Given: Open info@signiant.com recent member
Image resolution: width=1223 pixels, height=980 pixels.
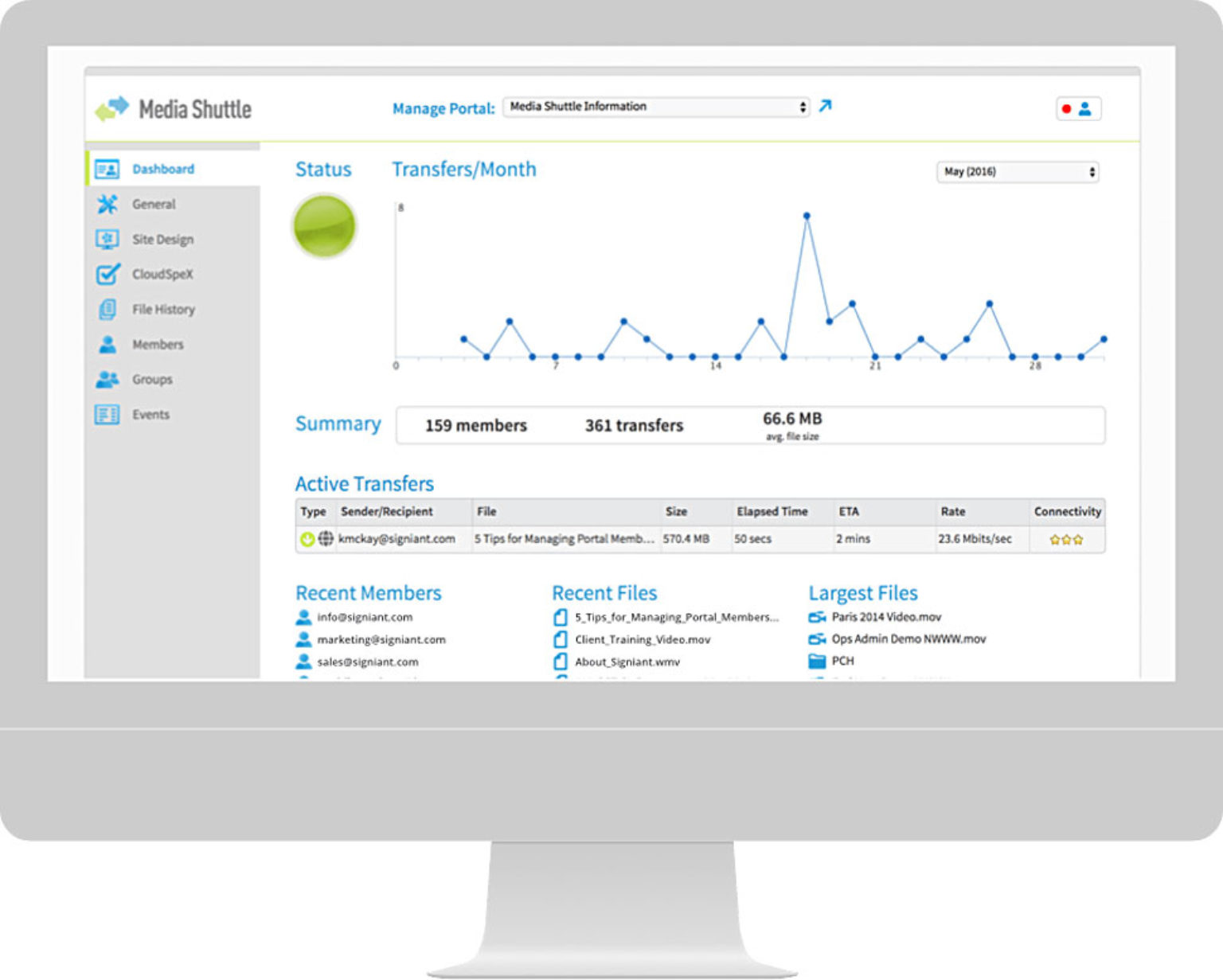Looking at the screenshot, I should pos(365,617).
